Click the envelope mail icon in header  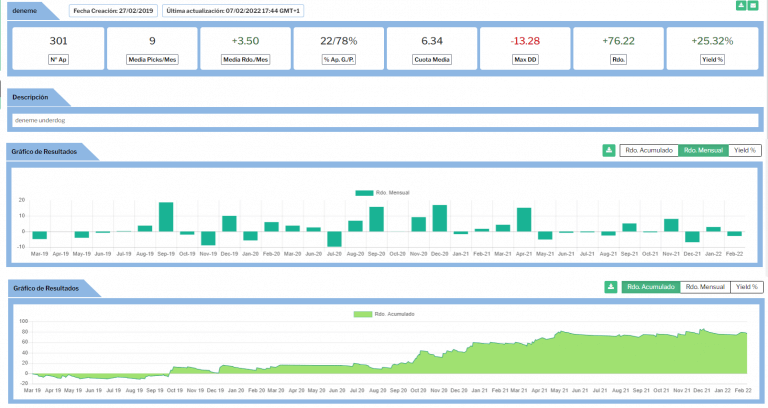click(753, 6)
